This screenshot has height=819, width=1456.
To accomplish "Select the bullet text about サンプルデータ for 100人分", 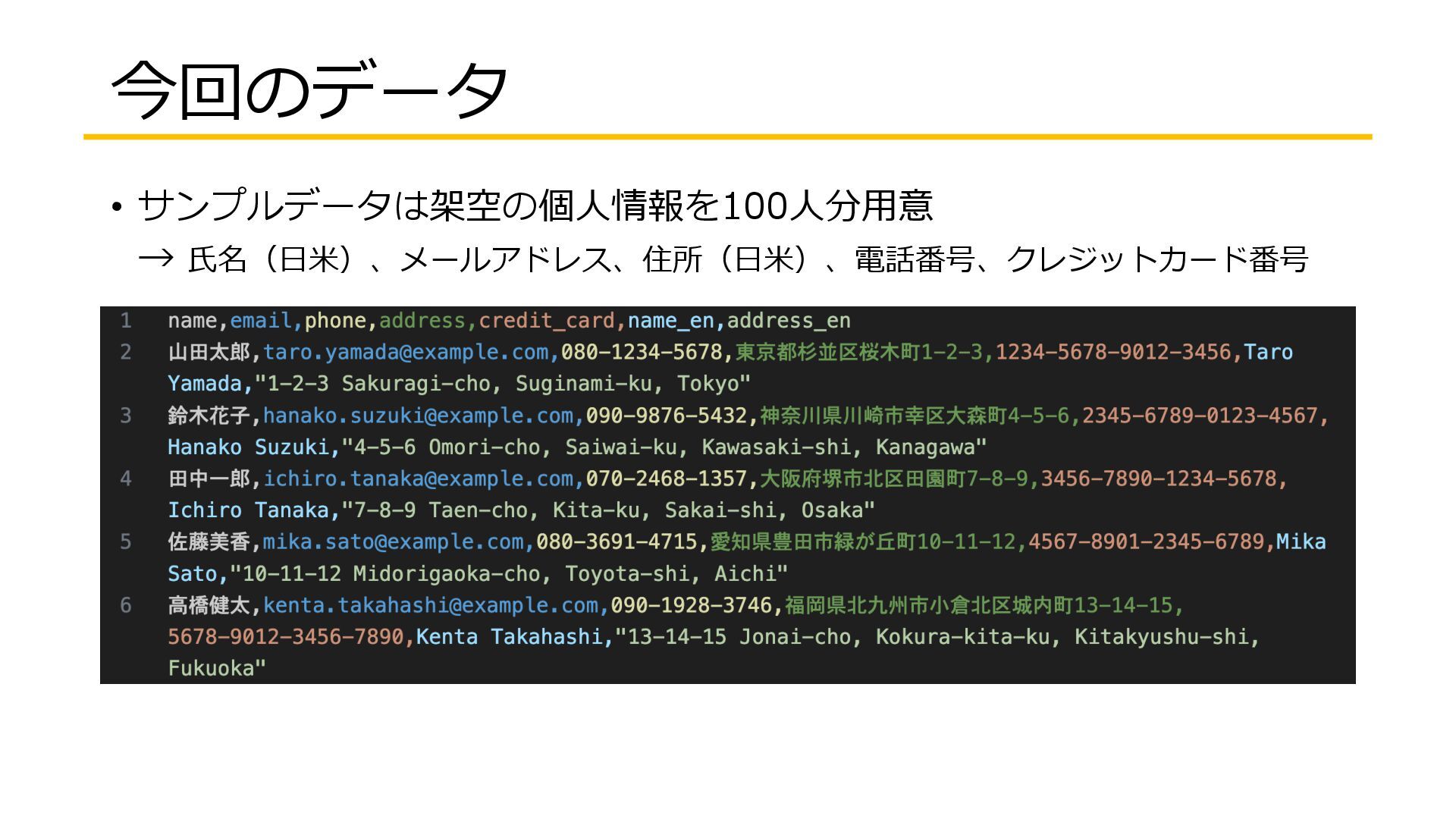I will click(x=535, y=206).
